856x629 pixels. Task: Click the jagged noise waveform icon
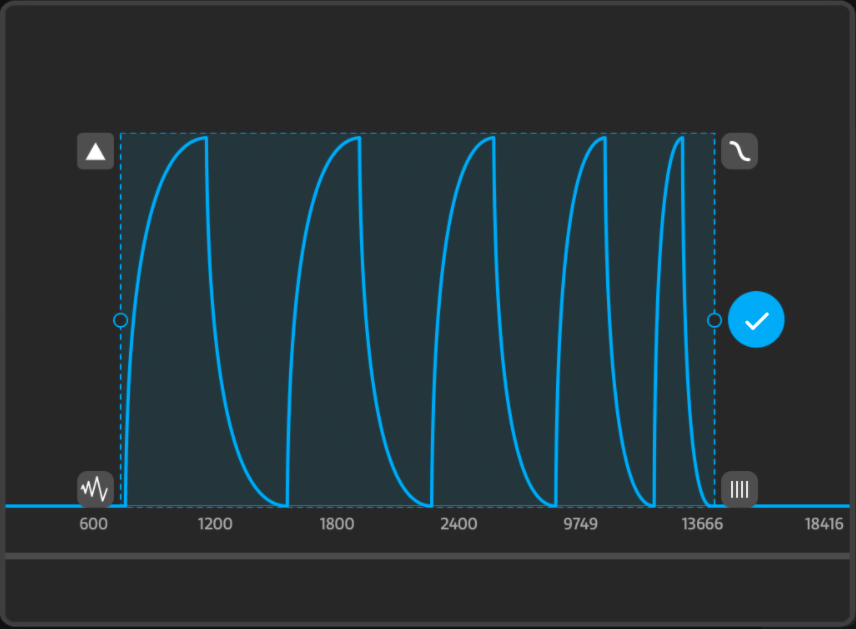pos(96,489)
